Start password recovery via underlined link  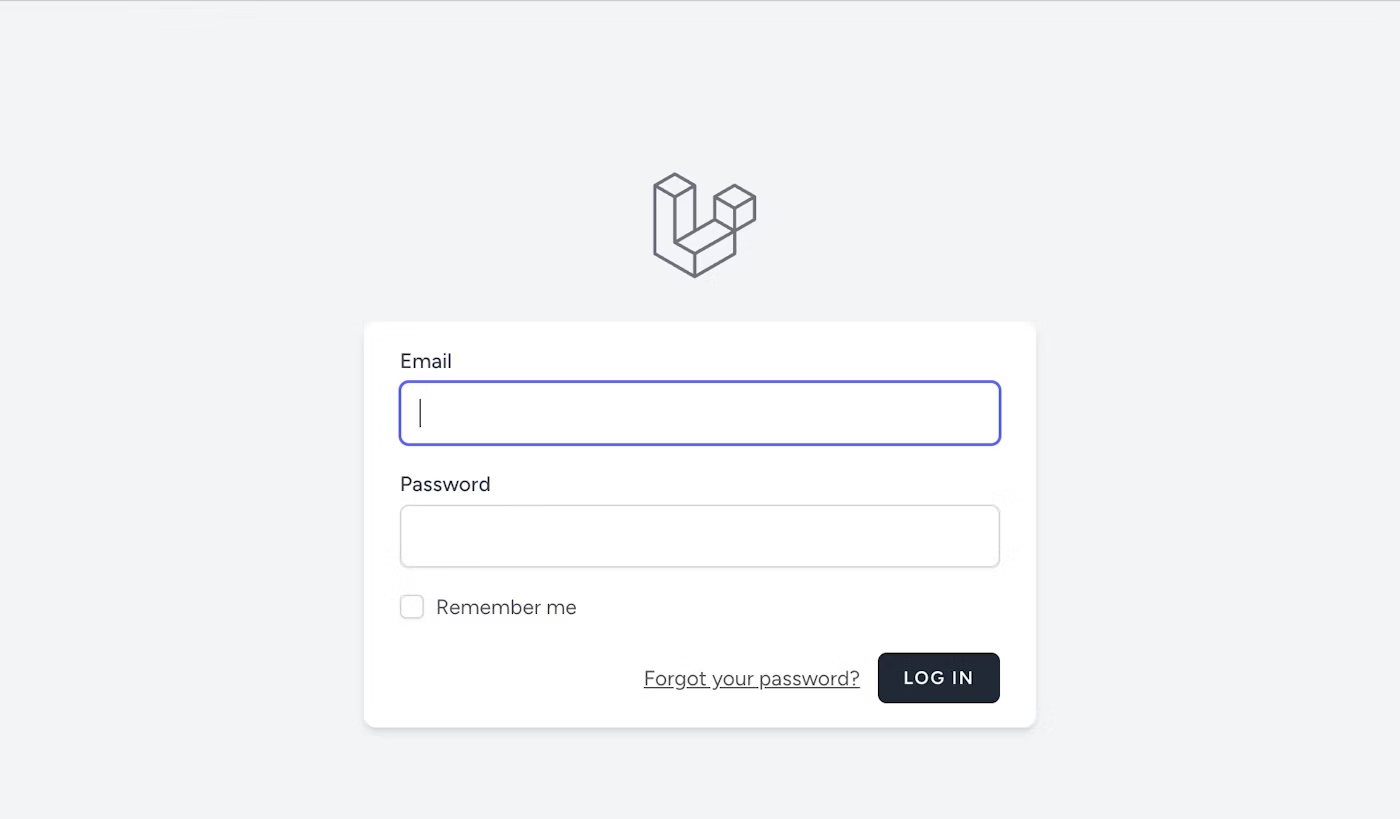[x=751, y=678]
